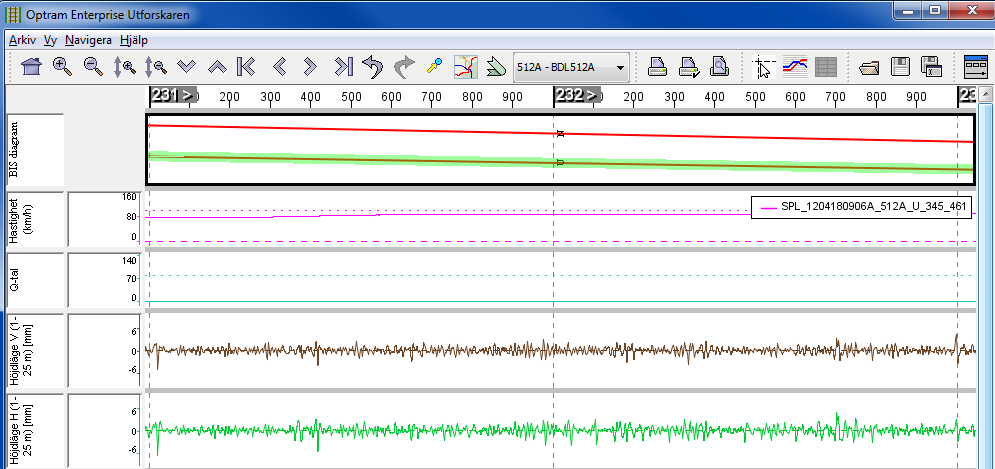Screen dimensions: 995x469
Task: Click the brown Höjdläge V waveform
Action: click(561, 350)
